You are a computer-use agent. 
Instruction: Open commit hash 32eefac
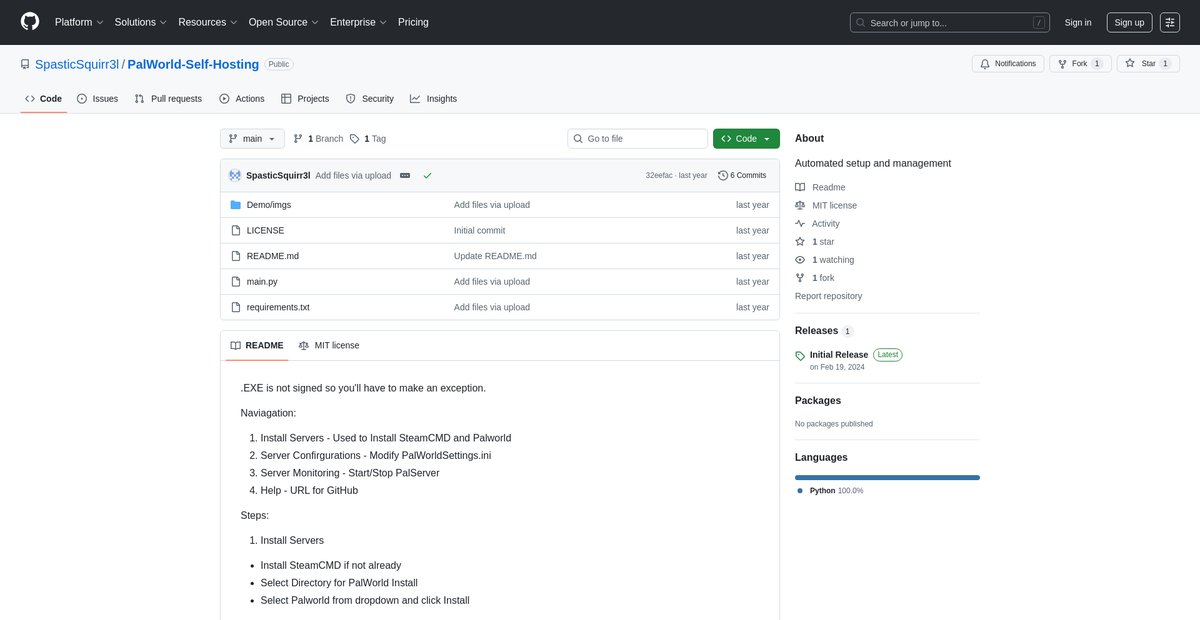pos(659,175)
